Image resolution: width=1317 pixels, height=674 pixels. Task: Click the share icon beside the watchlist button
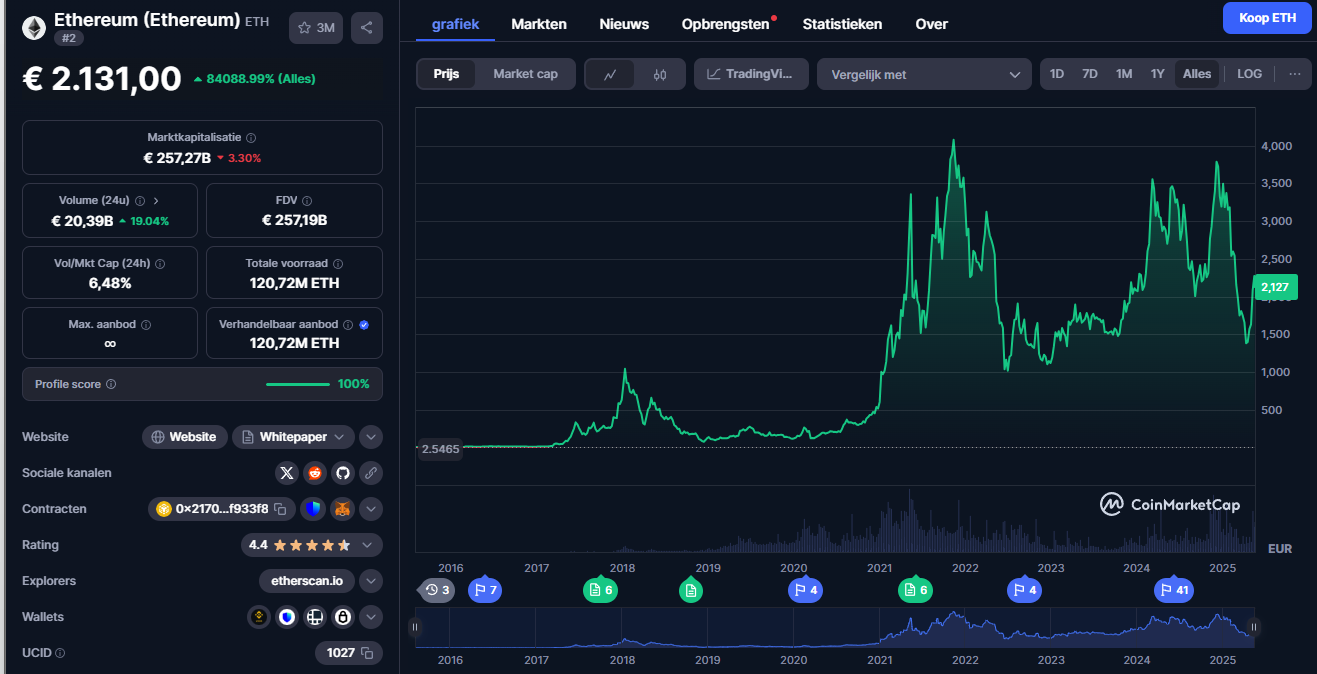click(x=367, y=28)
